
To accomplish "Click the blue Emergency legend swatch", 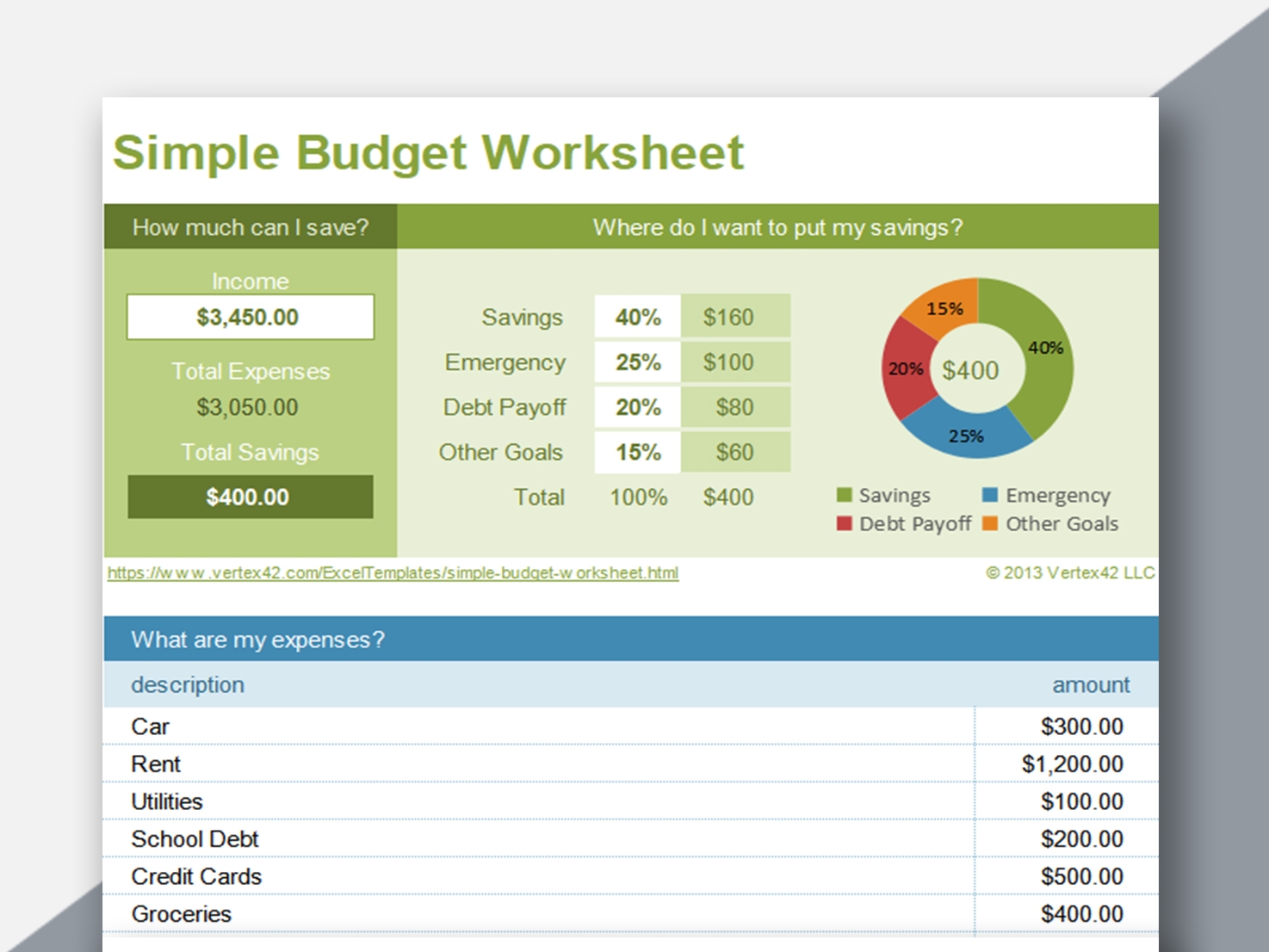I will coord(990,495).
